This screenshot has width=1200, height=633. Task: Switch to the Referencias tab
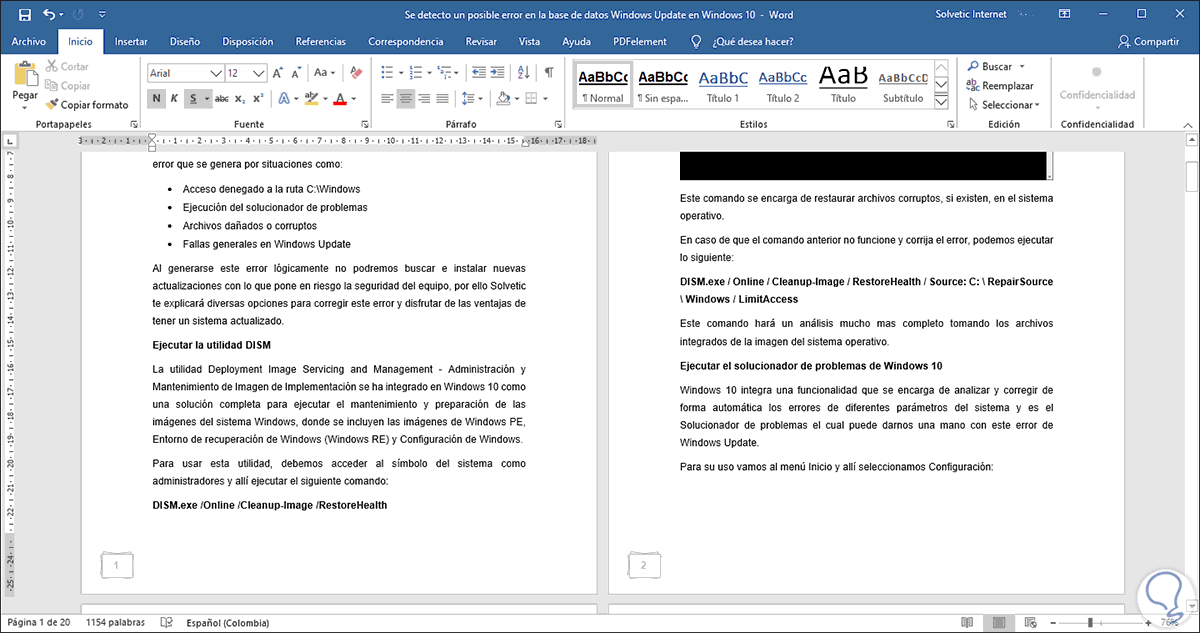320,42
